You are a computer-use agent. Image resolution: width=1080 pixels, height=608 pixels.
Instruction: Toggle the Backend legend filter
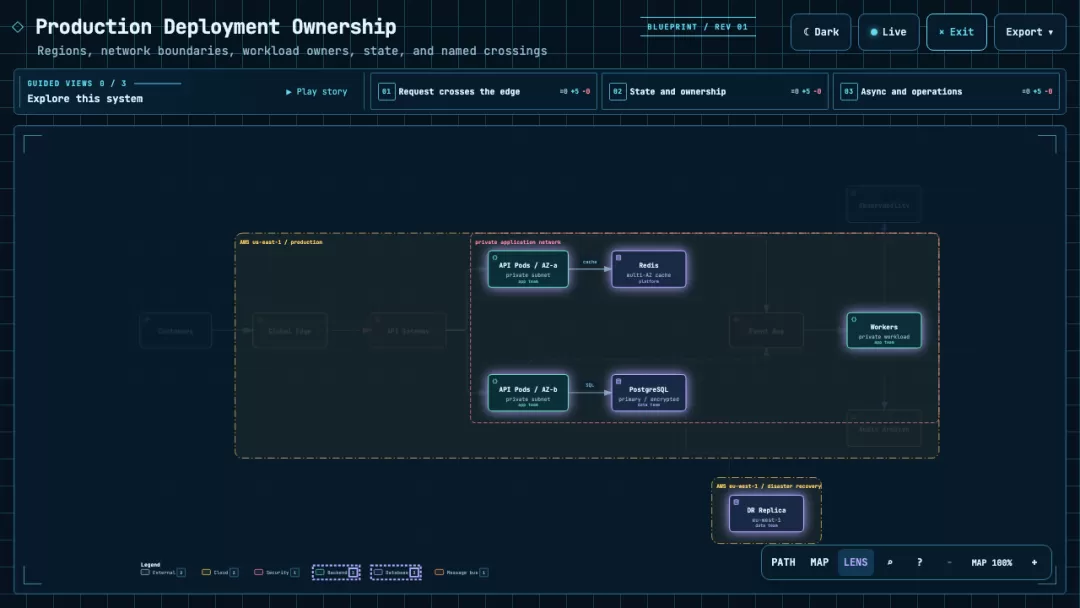336,572
